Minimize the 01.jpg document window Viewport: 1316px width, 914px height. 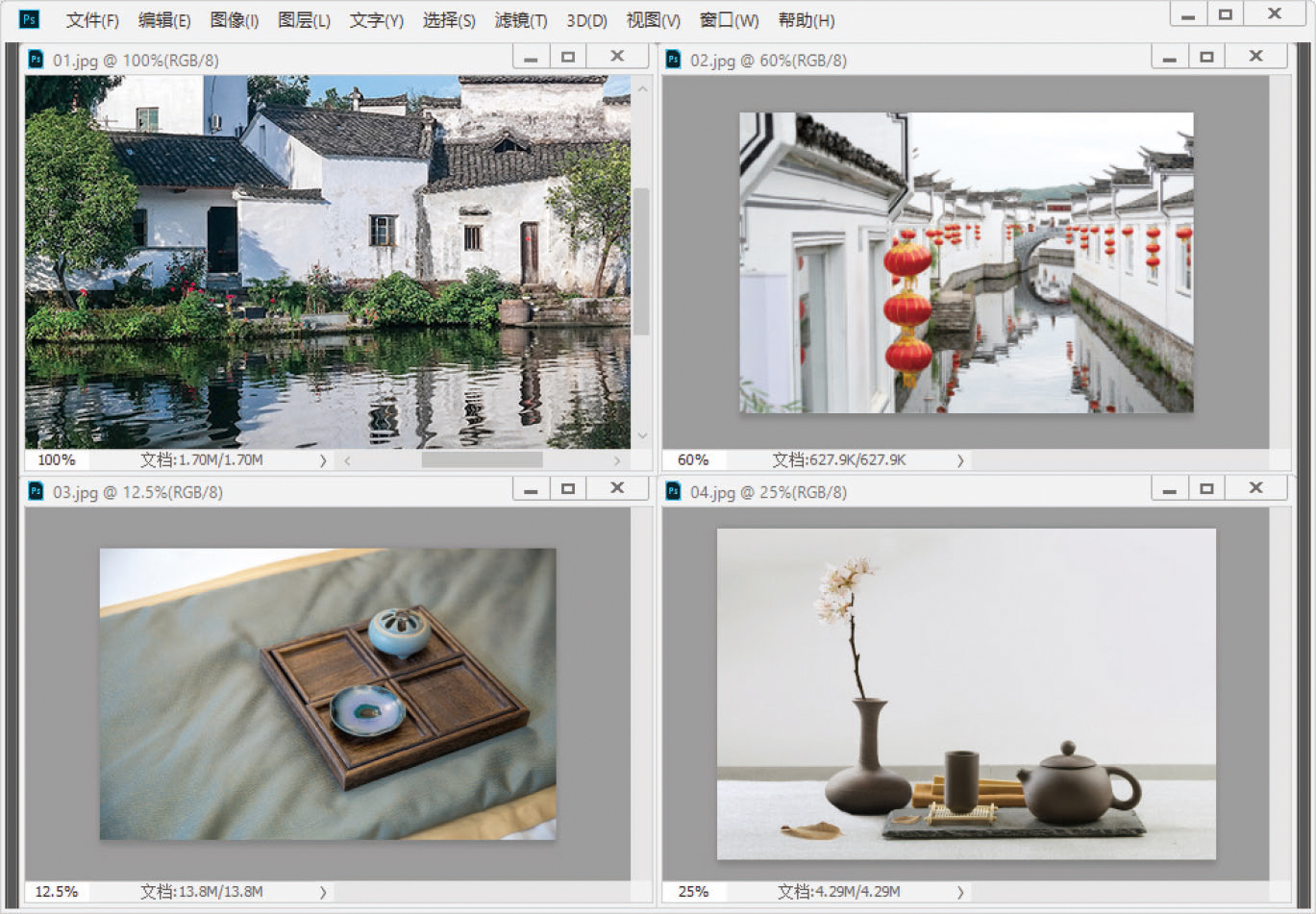pos(532,57)
